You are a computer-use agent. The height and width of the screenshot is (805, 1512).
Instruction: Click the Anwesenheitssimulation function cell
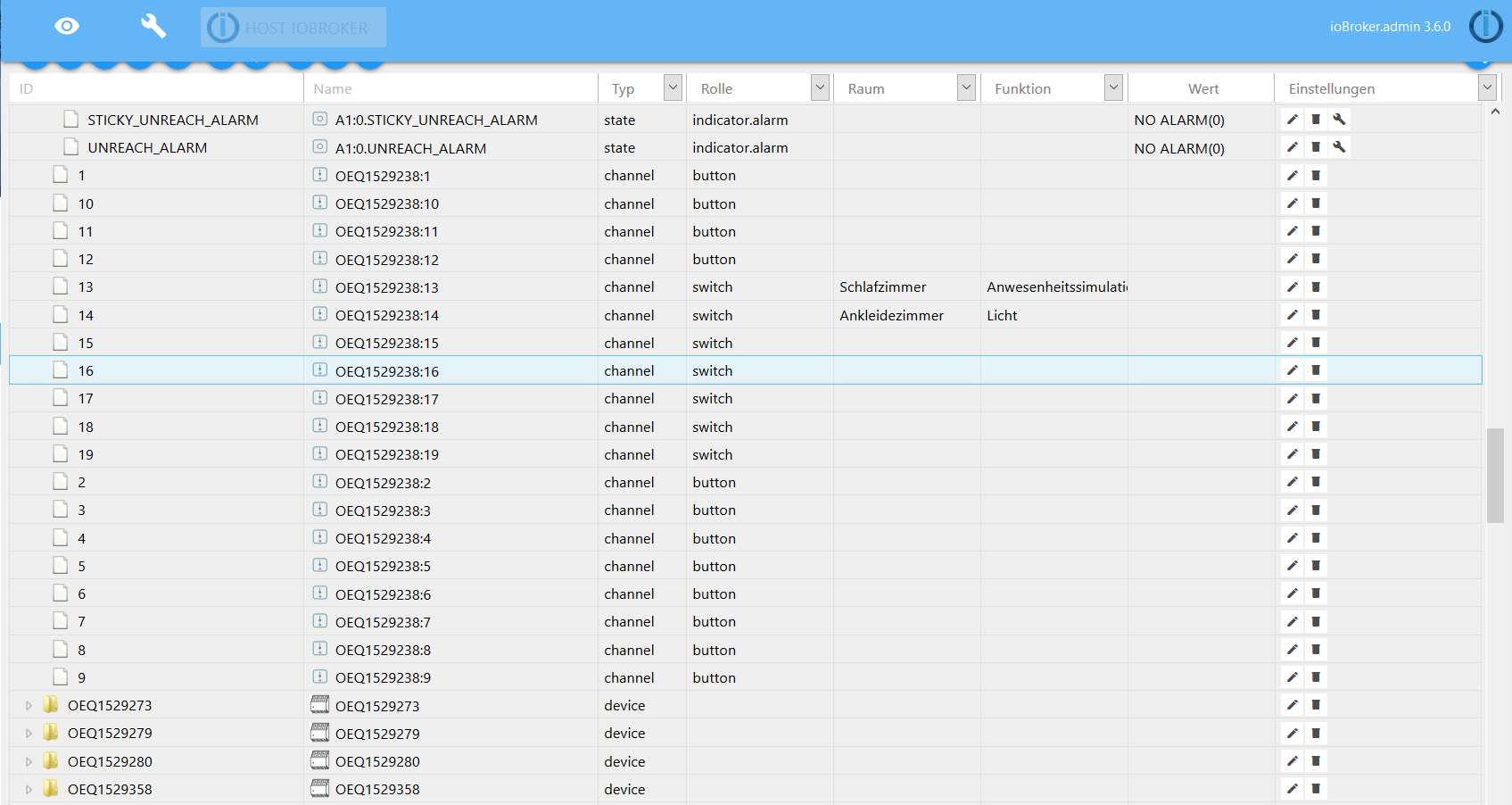coord(1057,287)
